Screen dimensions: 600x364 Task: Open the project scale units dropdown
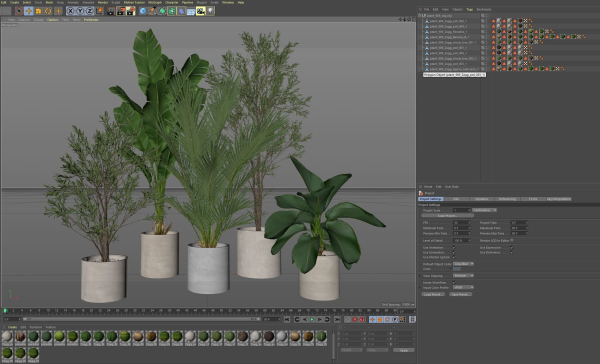484,210
